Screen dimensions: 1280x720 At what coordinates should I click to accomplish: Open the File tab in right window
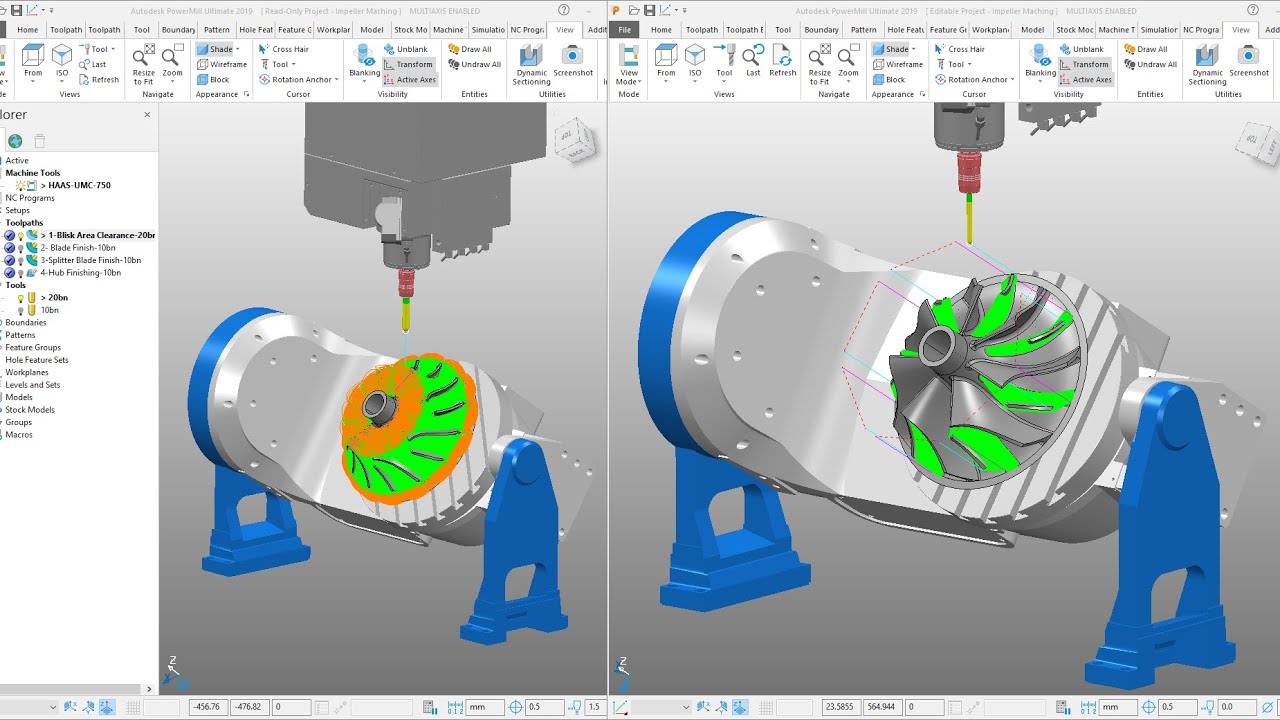[625, 30]
